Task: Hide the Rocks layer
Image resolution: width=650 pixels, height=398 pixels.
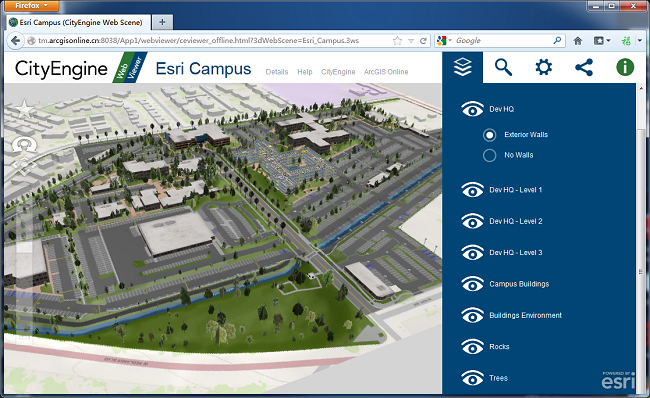Action: (x=472, y=347)
